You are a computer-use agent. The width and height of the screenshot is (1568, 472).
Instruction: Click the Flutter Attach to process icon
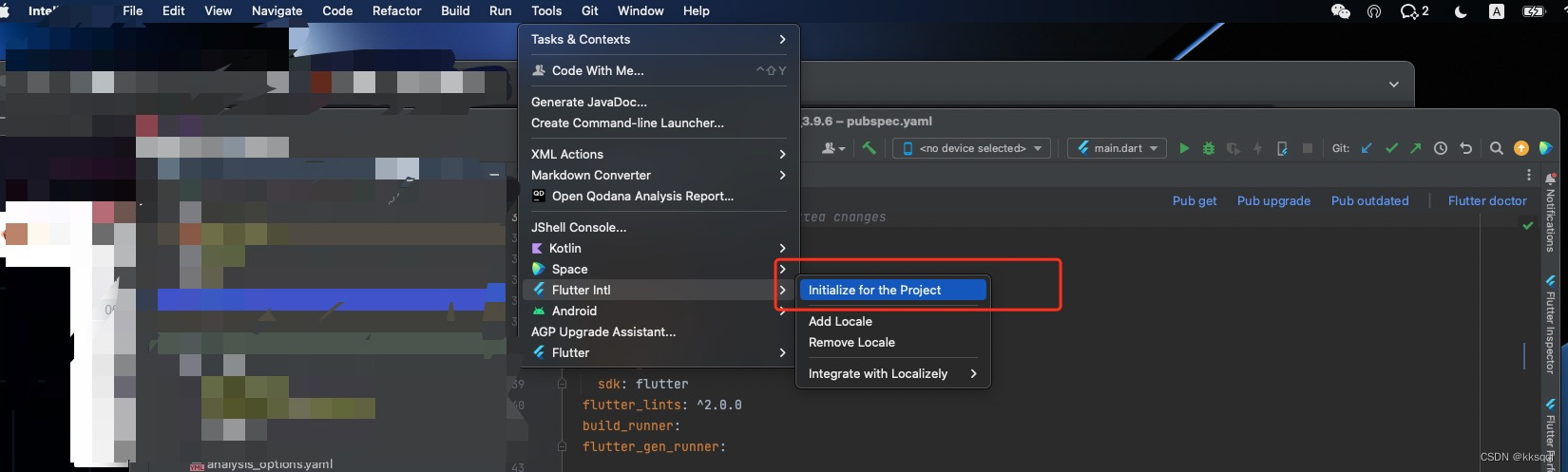pyautogui.click(x=1282, y=148)
